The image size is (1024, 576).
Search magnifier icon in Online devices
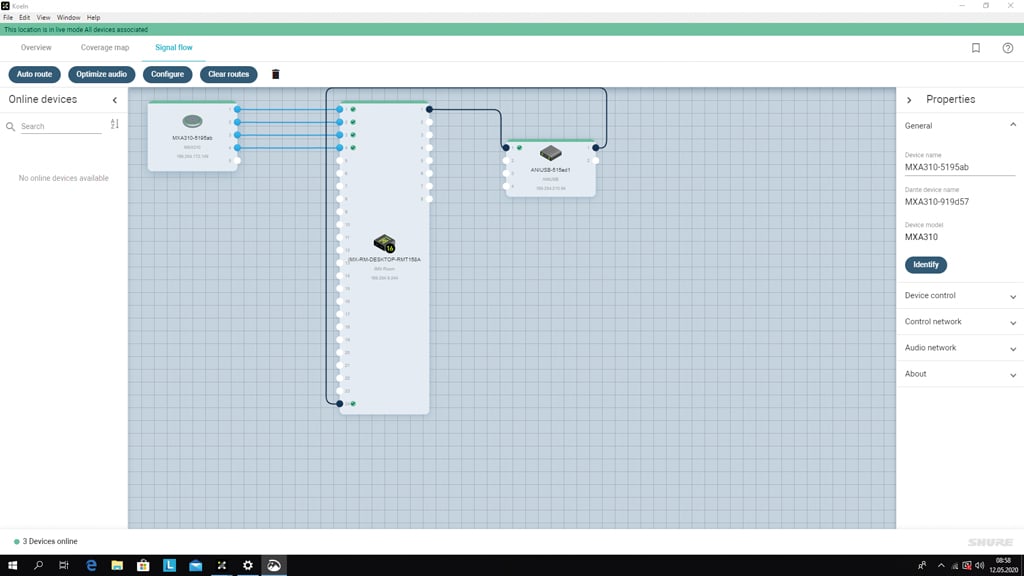click(10, 127)
